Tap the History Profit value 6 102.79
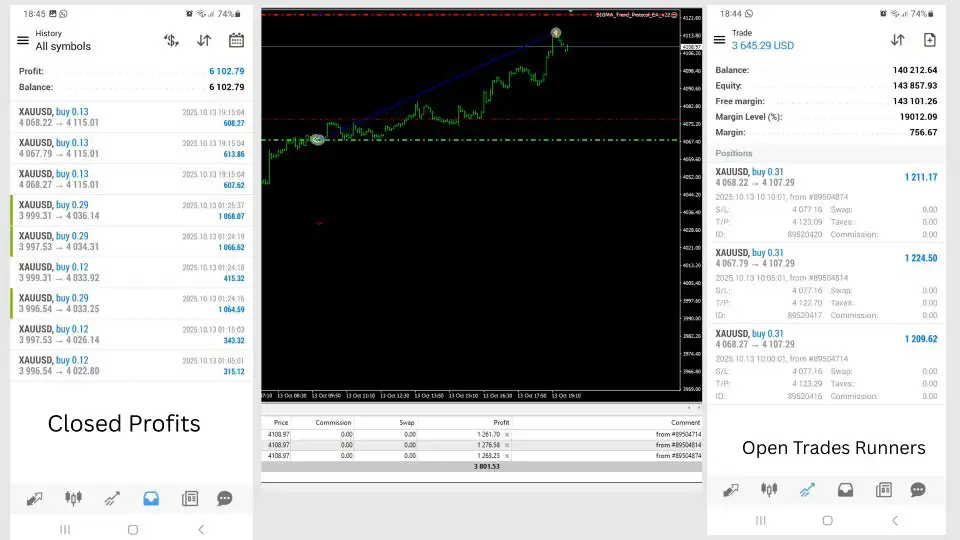Viewport: 960px width, 540px height. (227, 71)
